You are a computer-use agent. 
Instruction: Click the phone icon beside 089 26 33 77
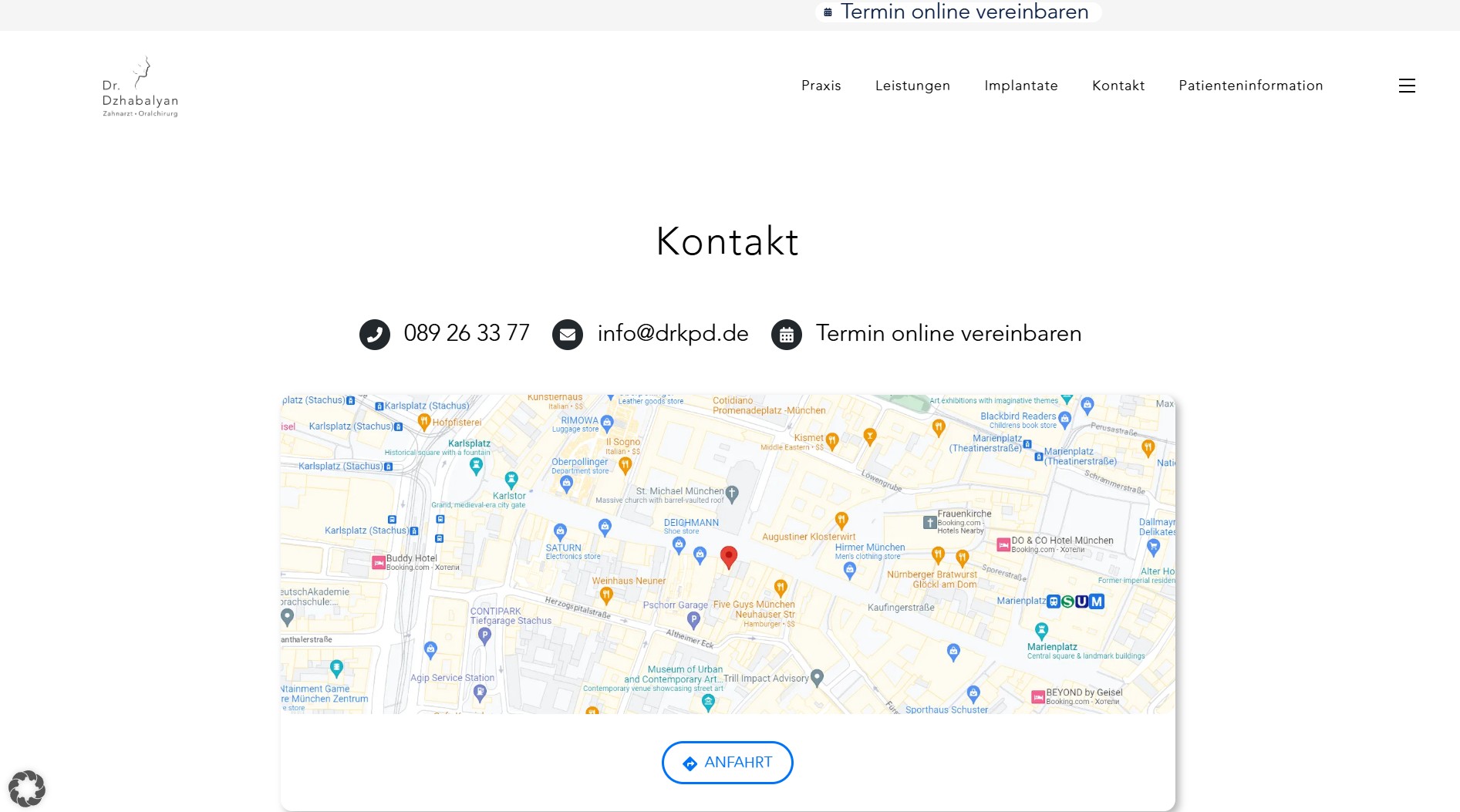pyautogui.click(x=375, y=335)
